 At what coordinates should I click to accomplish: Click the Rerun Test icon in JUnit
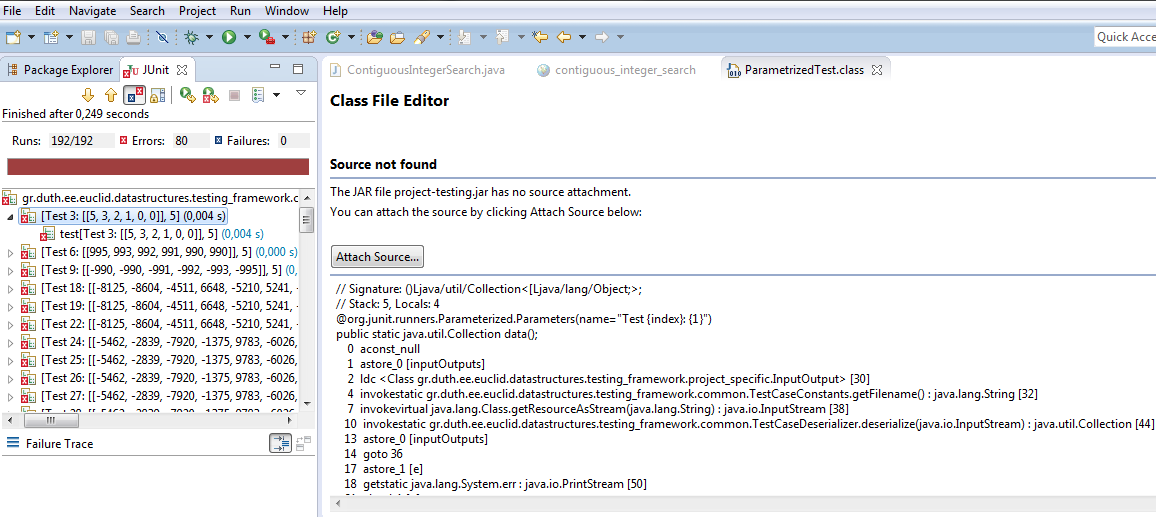pyautogui.click(x=187, y=95)
